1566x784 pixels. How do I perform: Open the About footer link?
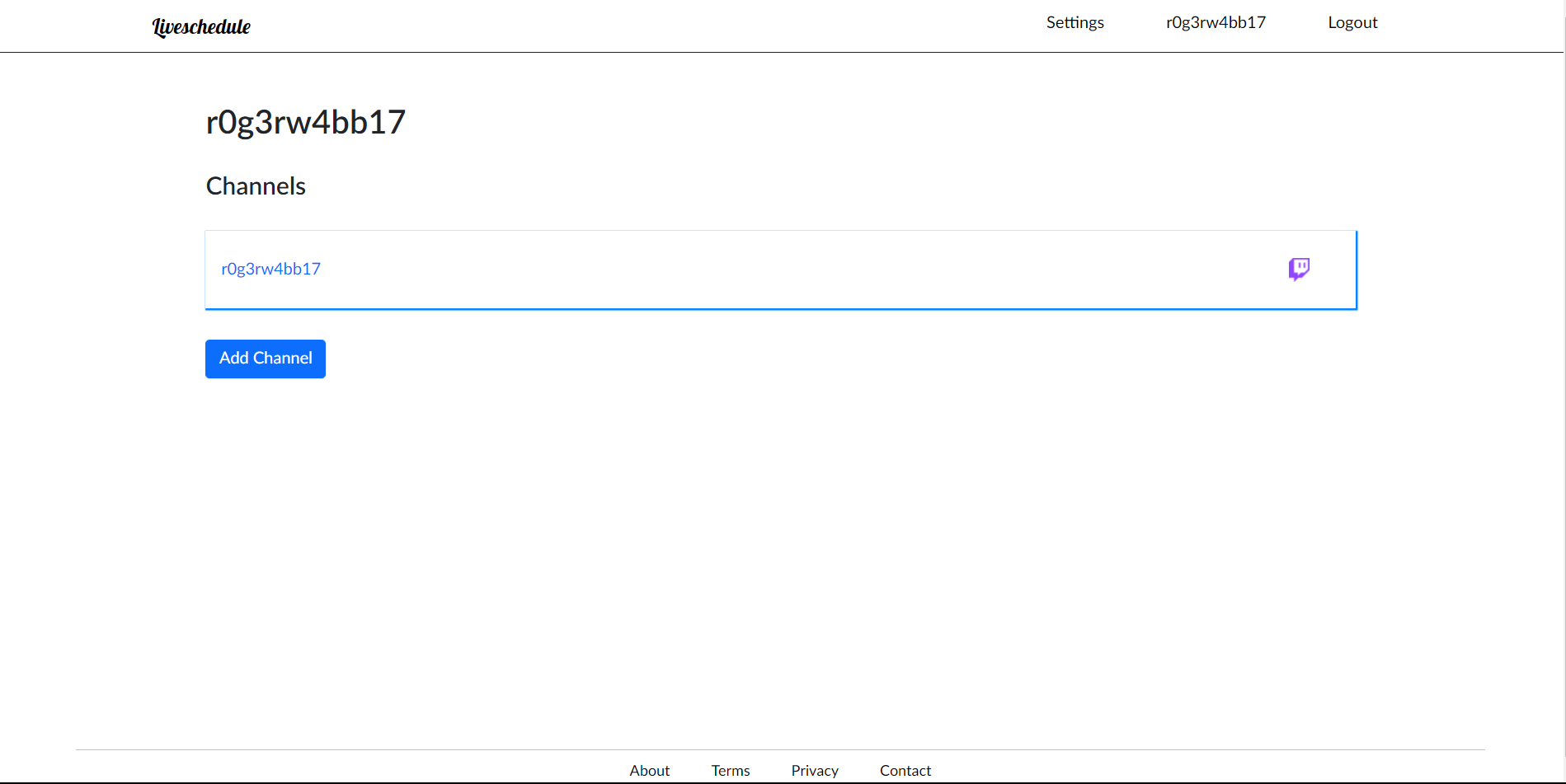tap(649, 770)
